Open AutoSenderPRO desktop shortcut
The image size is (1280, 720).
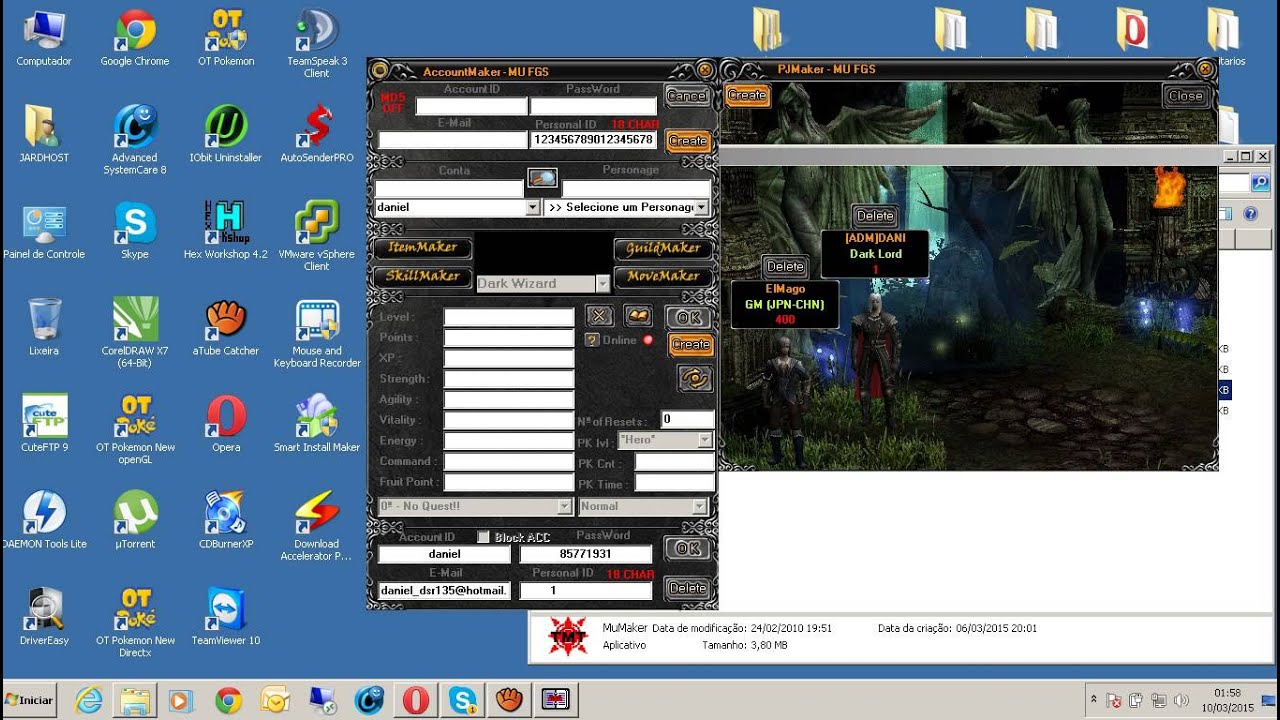coord(317,134)
